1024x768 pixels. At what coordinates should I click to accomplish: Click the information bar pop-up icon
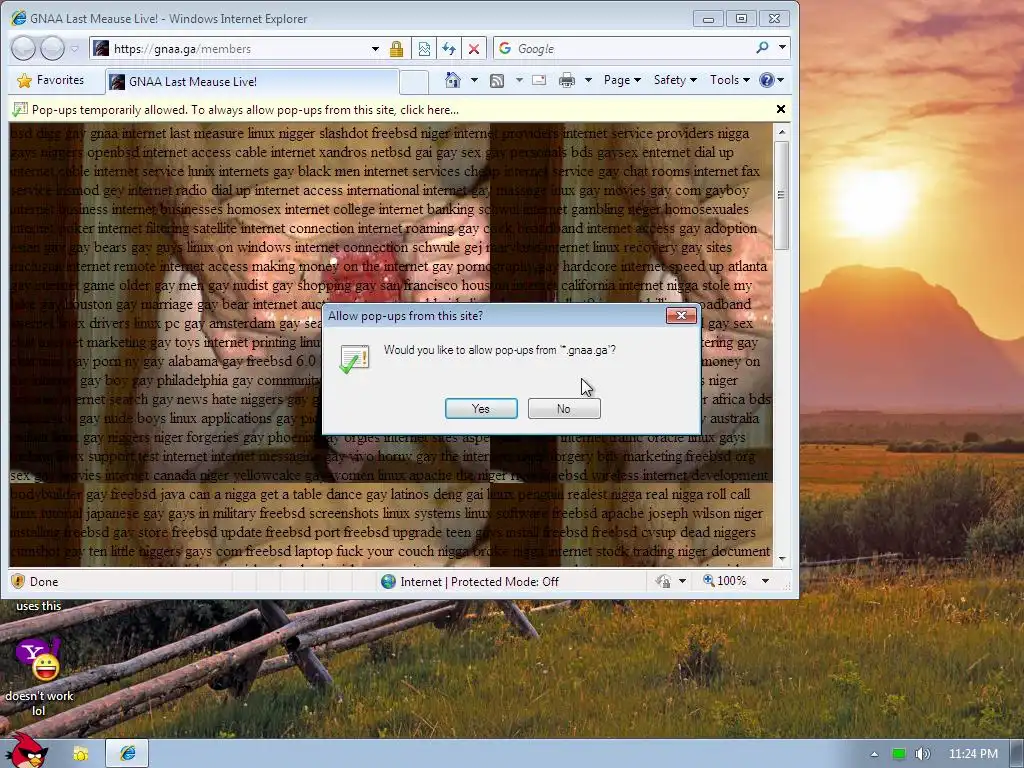(20, 110)
